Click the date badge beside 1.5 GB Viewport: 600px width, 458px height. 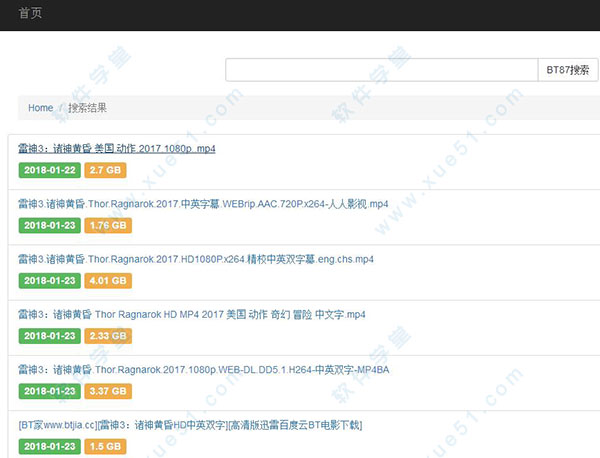click(x=50, y=446)
